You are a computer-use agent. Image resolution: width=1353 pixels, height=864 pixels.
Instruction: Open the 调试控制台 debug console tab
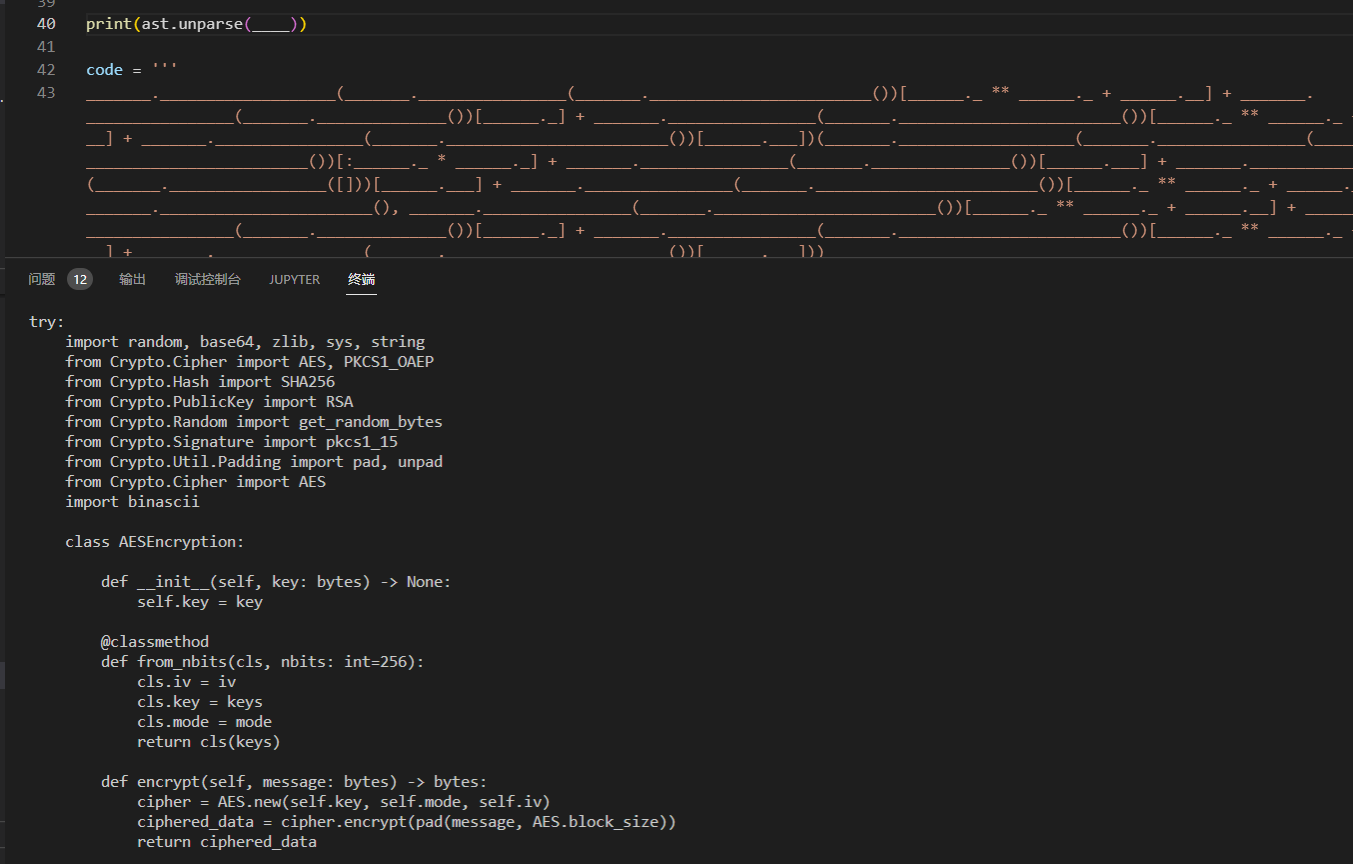[207, 280]
